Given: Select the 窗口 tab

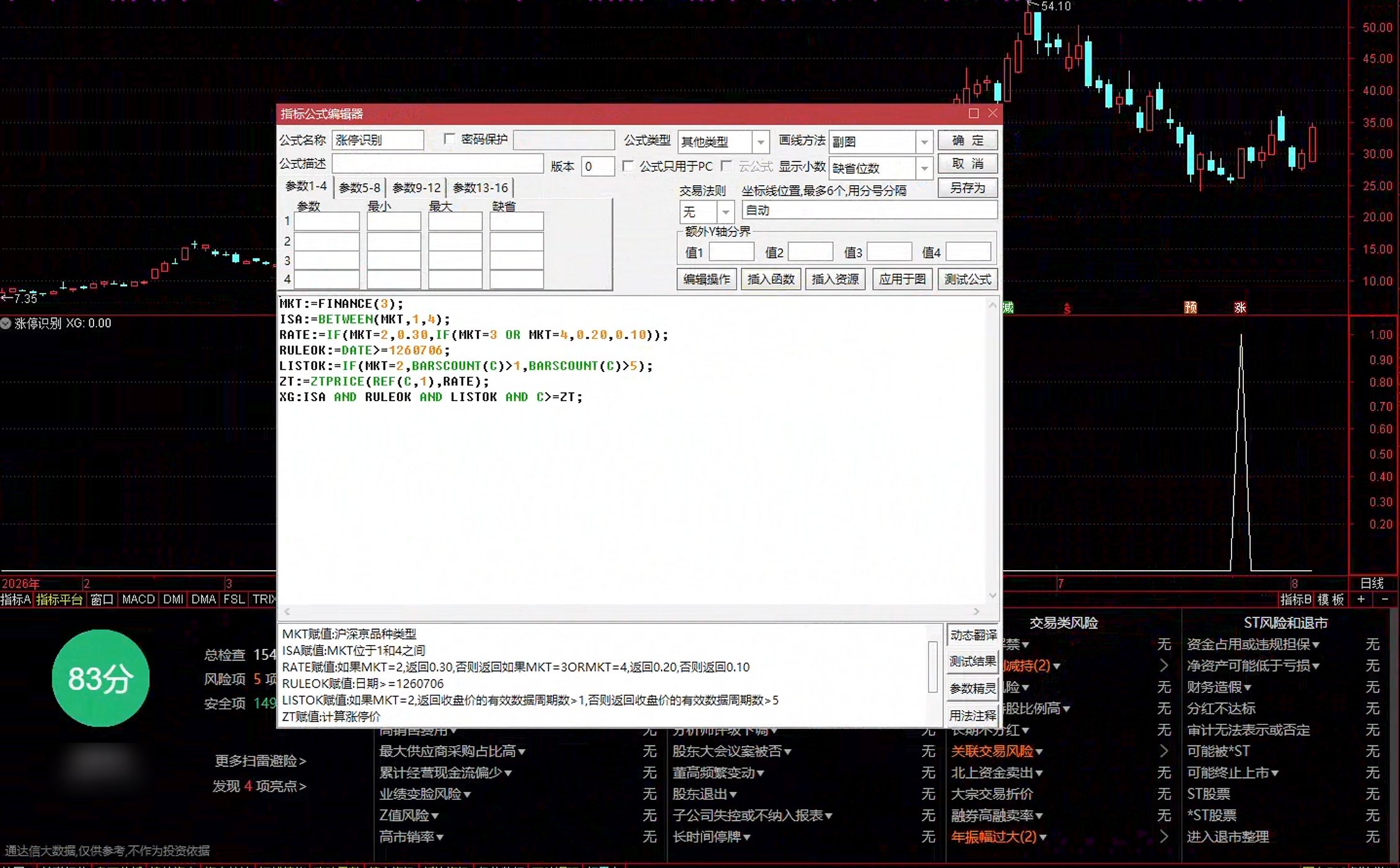Looking at the screenshot, I should point(102,599).
